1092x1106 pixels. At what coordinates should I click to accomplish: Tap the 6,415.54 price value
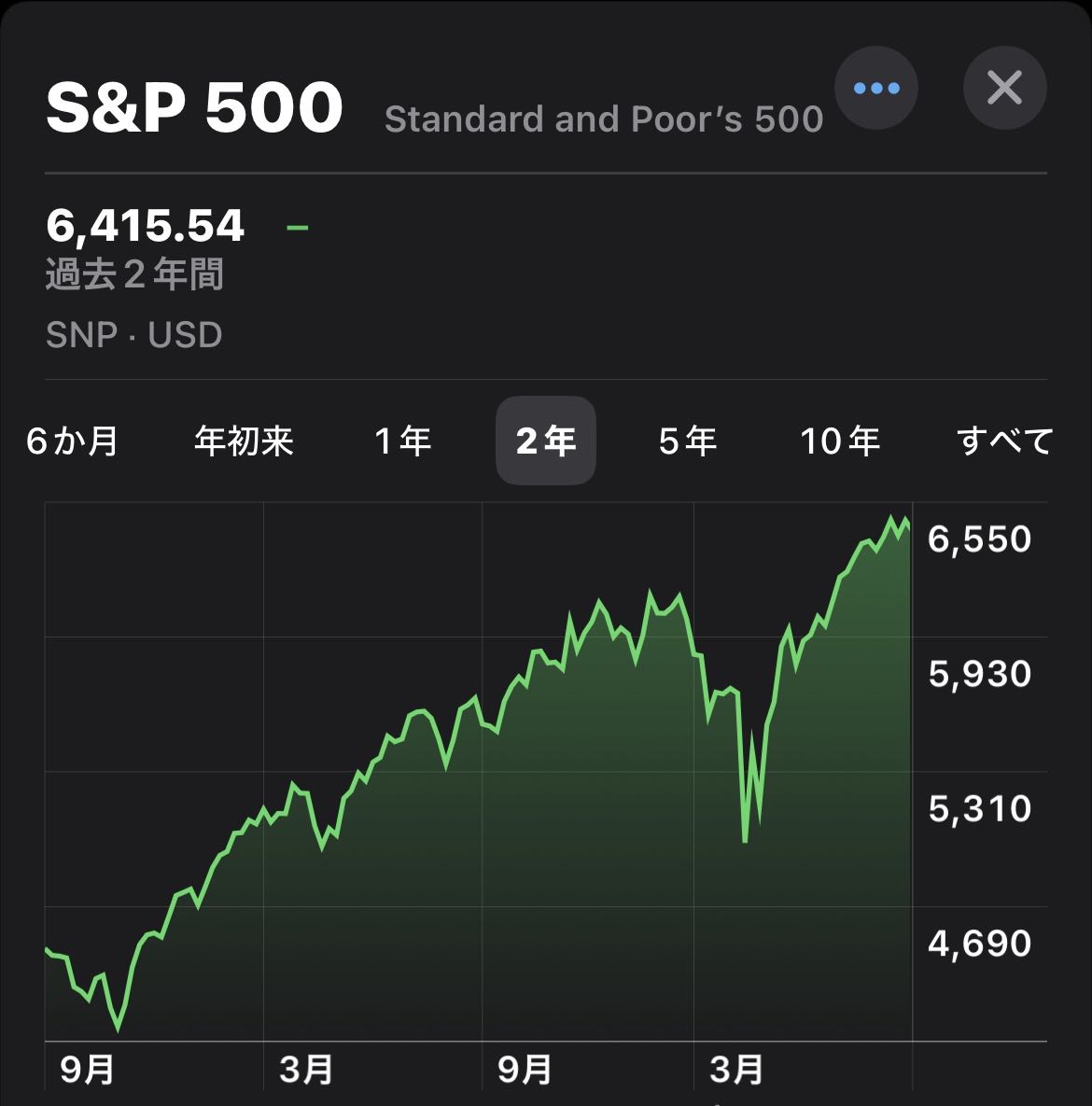pyautogui.click(x=146, y=226)
